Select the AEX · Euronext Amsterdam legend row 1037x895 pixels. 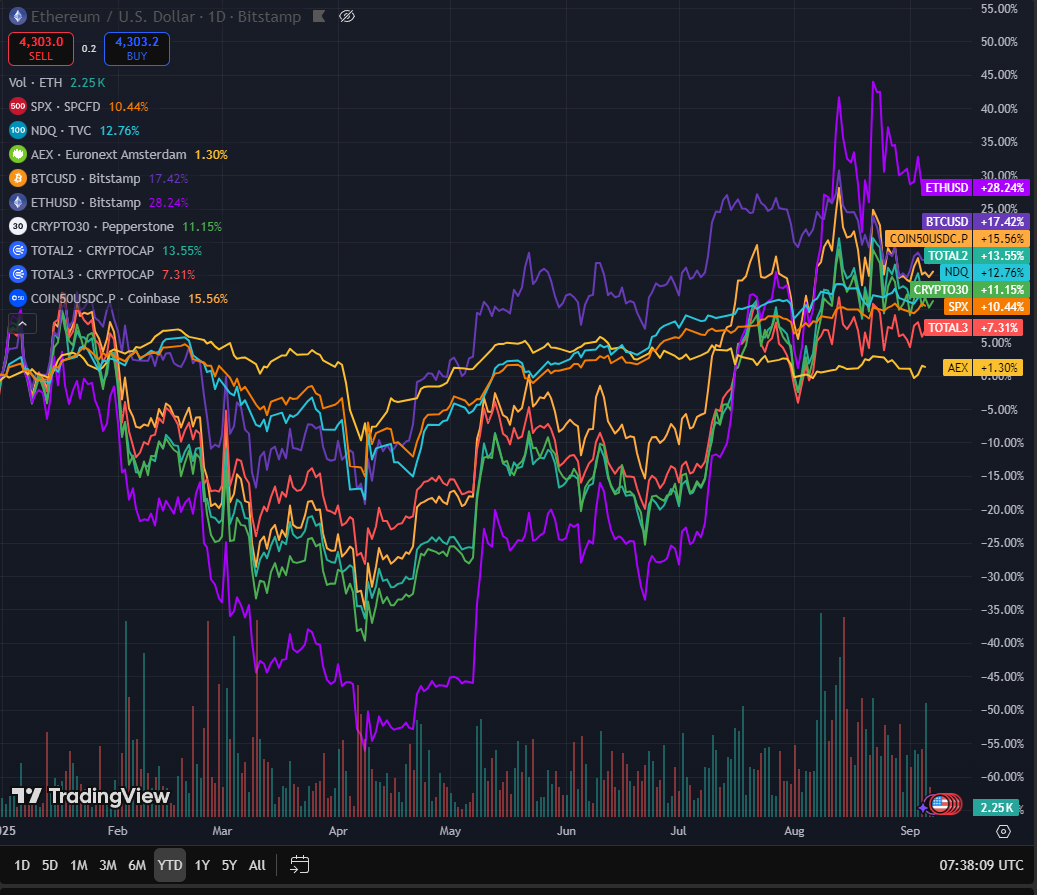coord(118,154)
